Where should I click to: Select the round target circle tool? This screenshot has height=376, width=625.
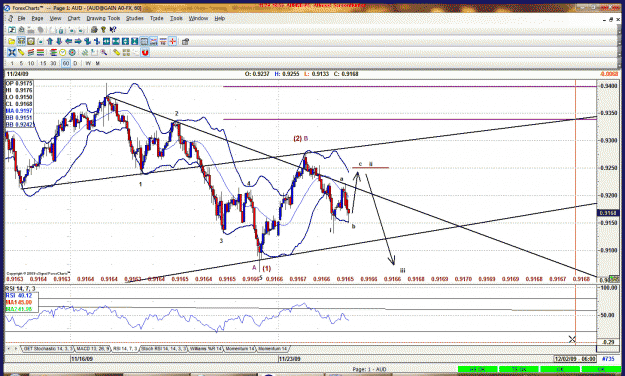pos(72,52)
